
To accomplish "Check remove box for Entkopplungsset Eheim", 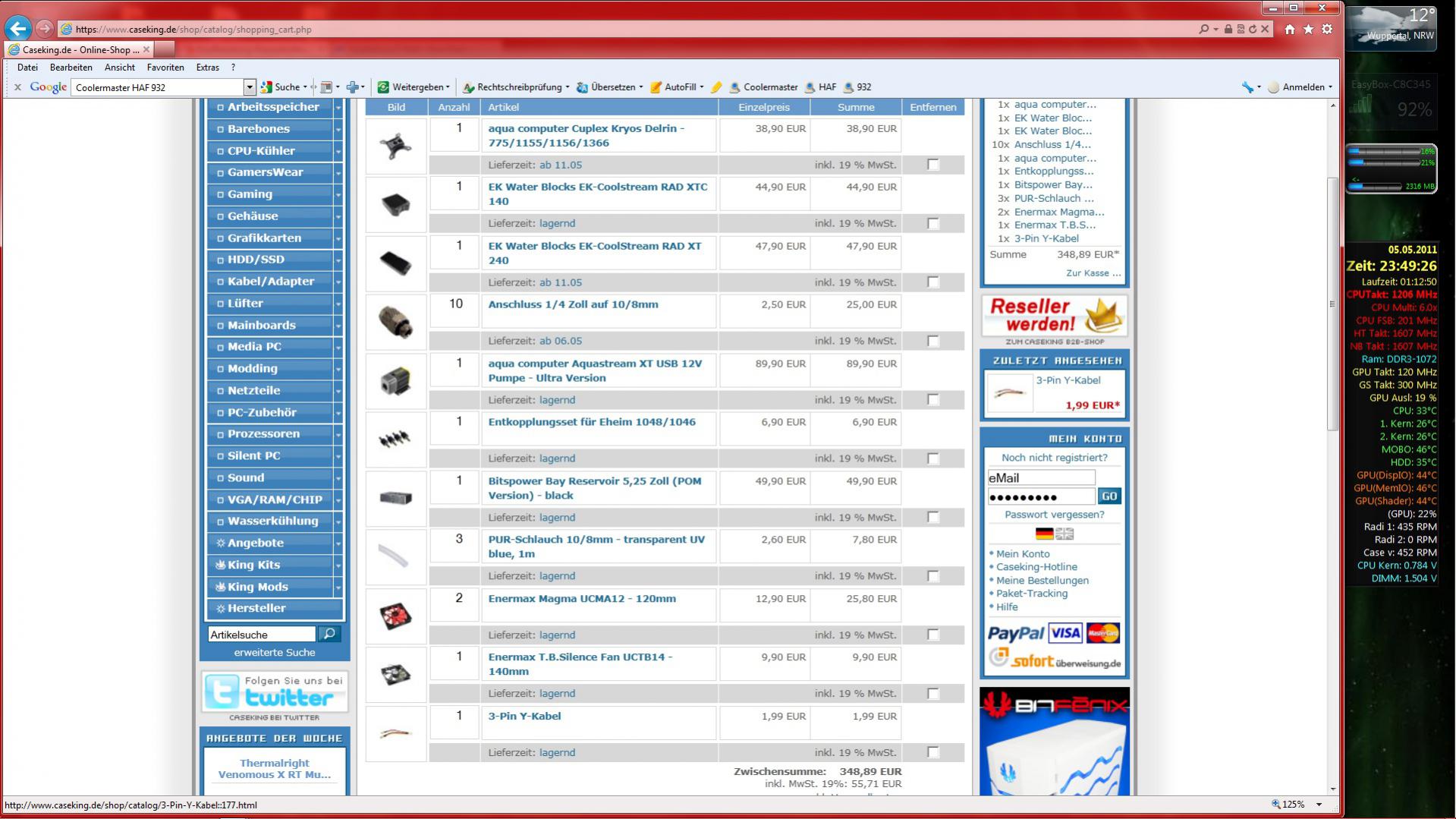I will 932,458.
